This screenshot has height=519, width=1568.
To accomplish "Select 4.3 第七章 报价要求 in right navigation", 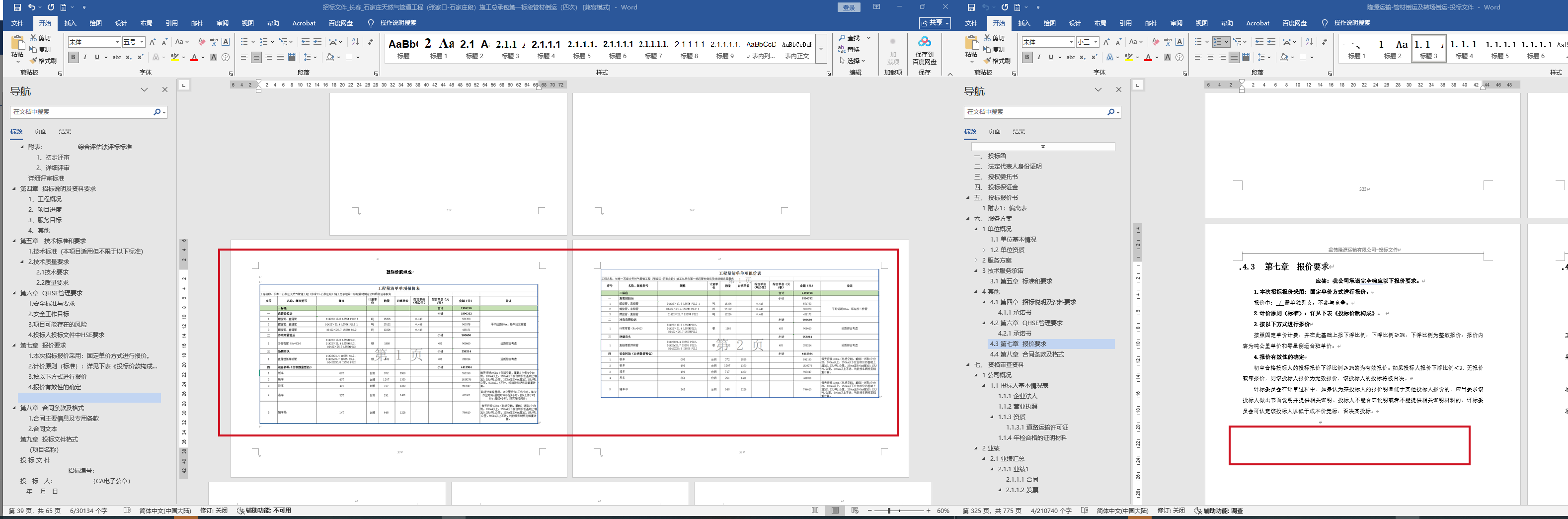I will point(1018,344).
